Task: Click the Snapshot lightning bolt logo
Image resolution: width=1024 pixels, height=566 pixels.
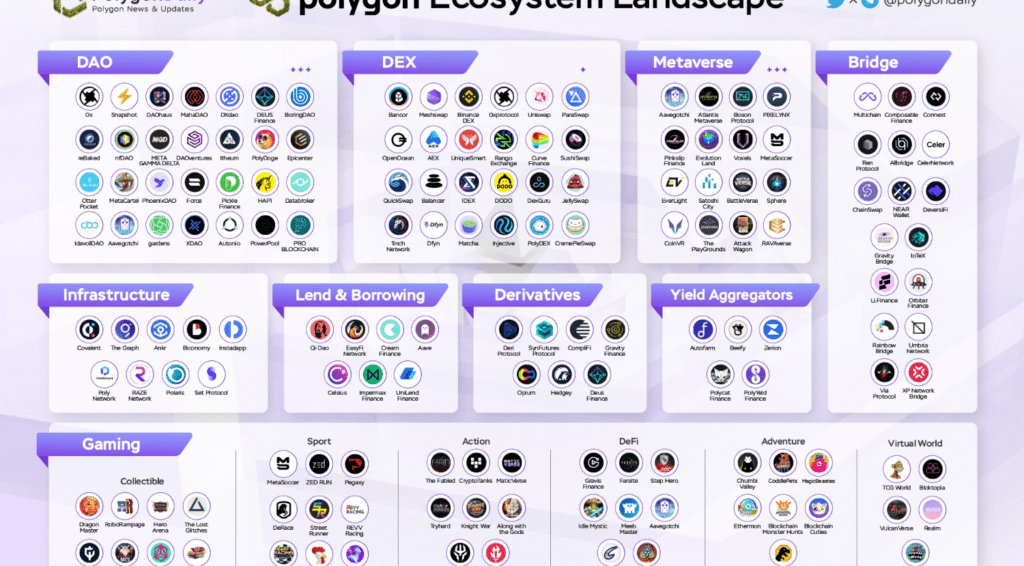Action: pos(124,97)
